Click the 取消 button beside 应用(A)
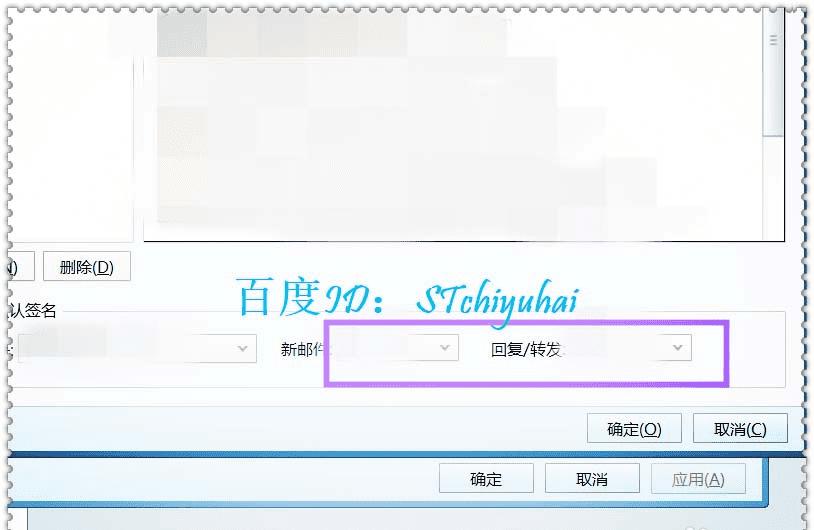 click(592, 478)
